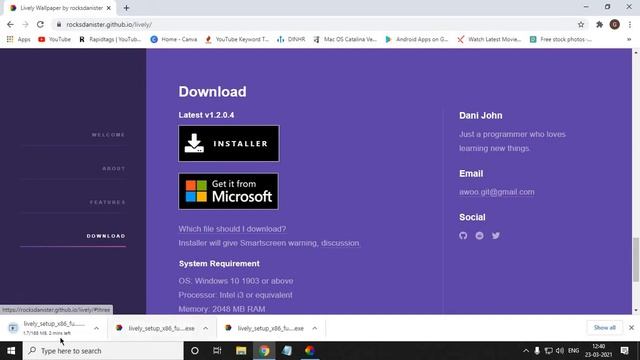Expand options for third lively_setup download
Screen dimensions: 640x360
click(x=315, y=328)
